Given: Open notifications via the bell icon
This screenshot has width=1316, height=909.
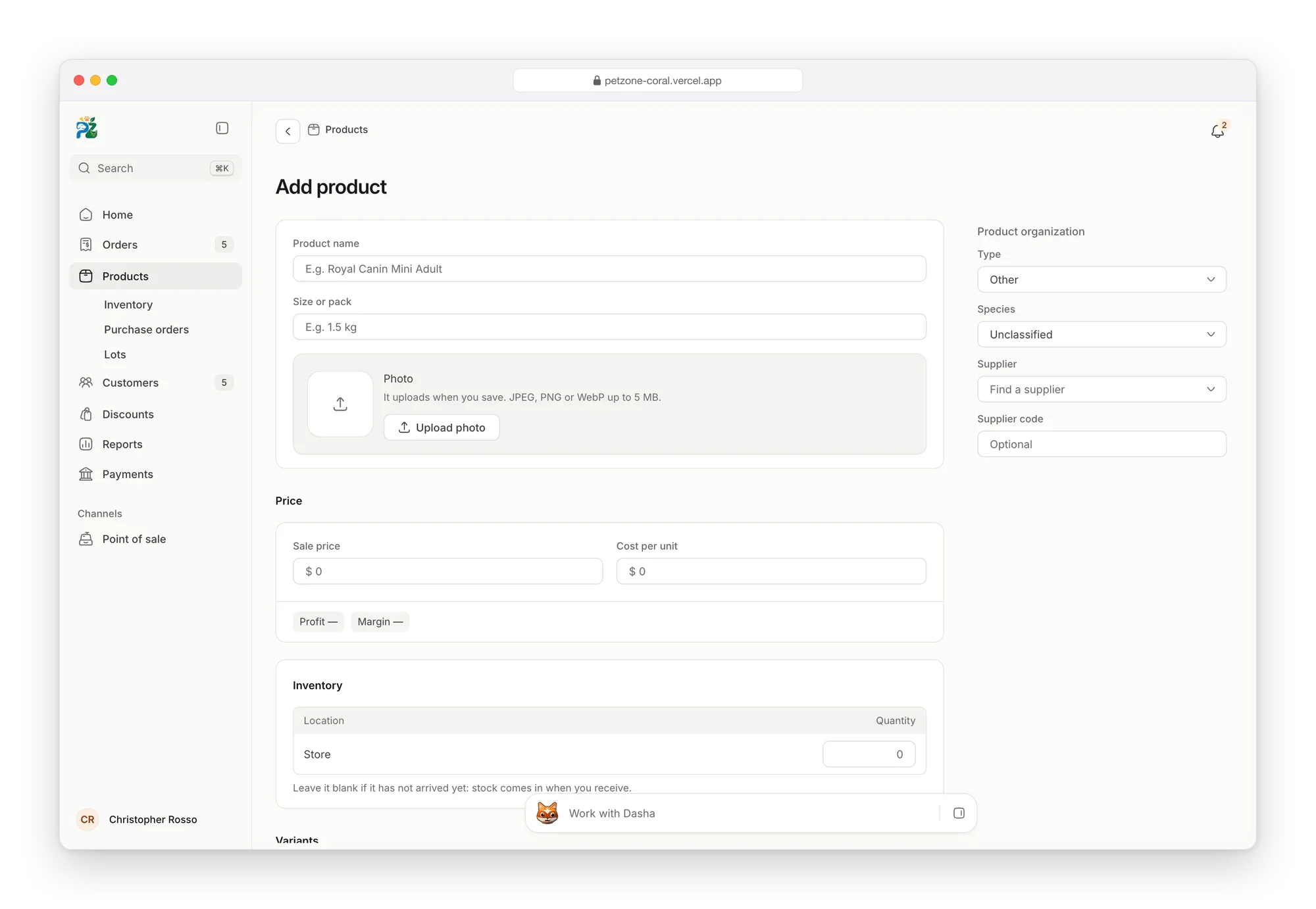Looking at the screenshot, I should [x=1218, y=131].
